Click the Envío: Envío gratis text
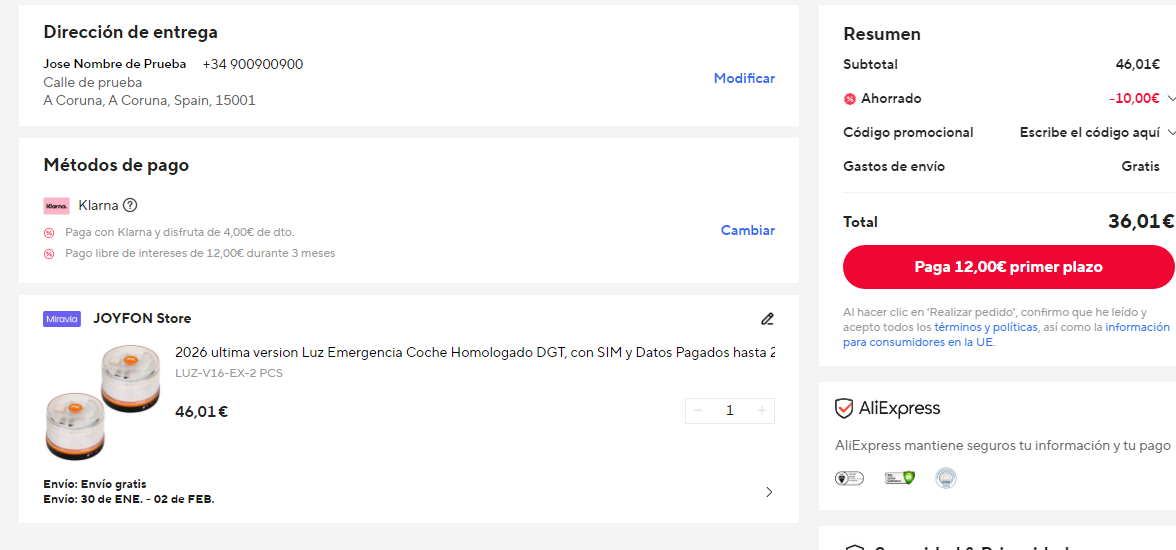 coord(94,484)
